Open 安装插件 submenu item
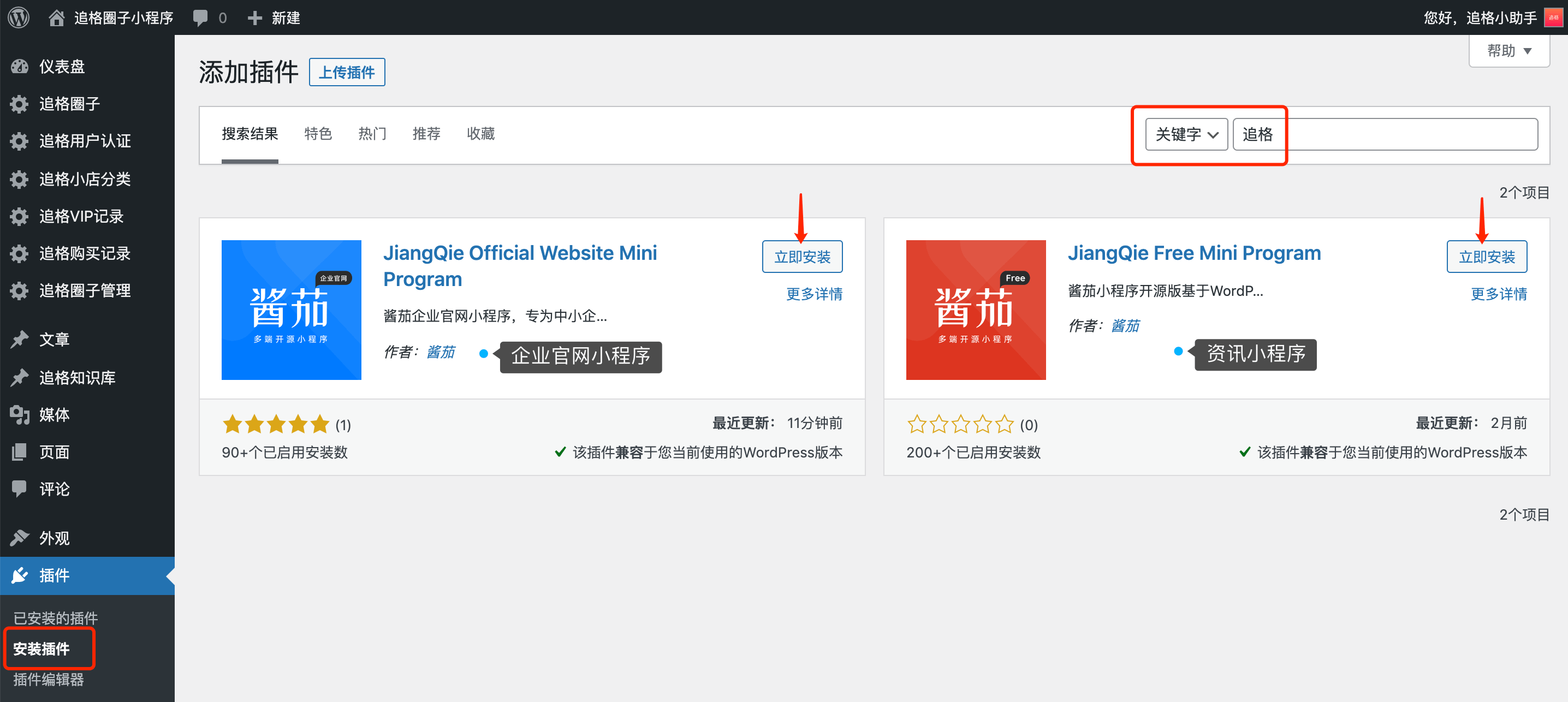 [x=41, y=649]
